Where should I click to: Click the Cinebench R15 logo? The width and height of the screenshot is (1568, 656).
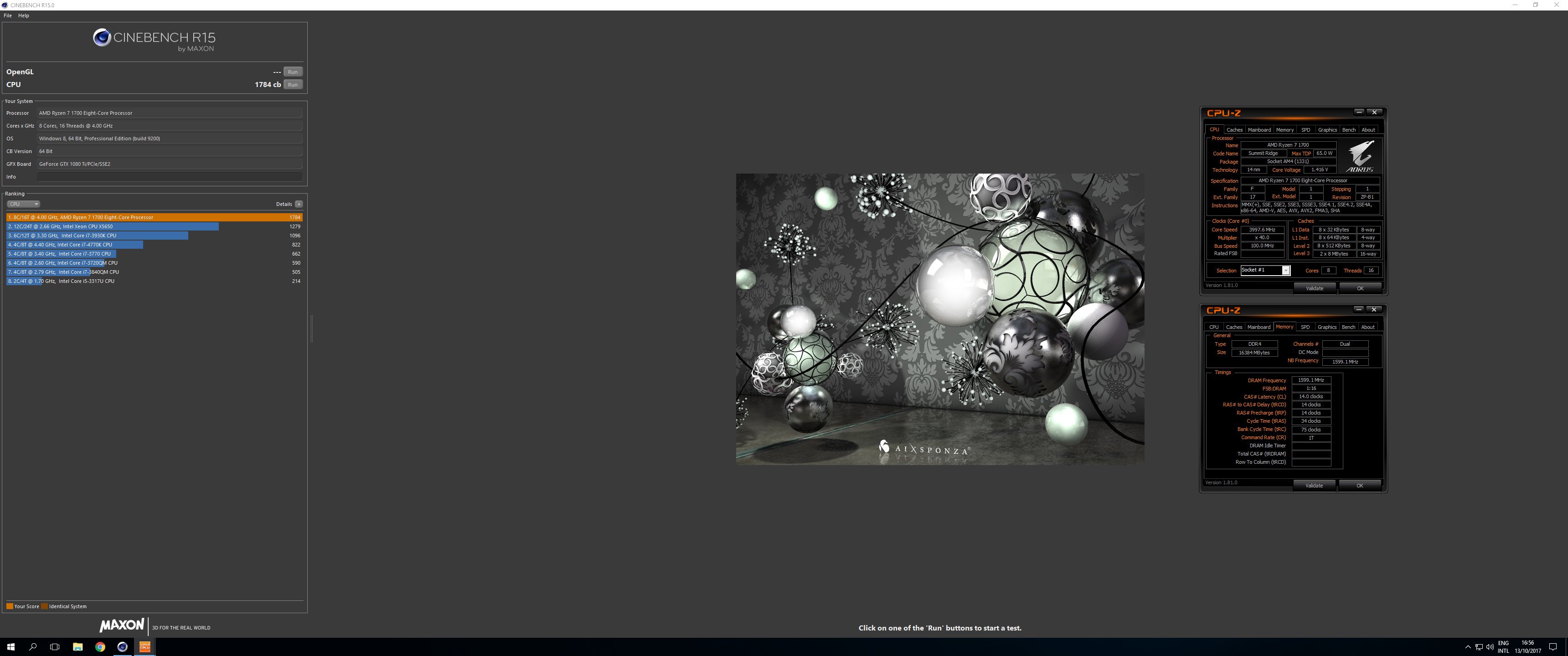154,40
